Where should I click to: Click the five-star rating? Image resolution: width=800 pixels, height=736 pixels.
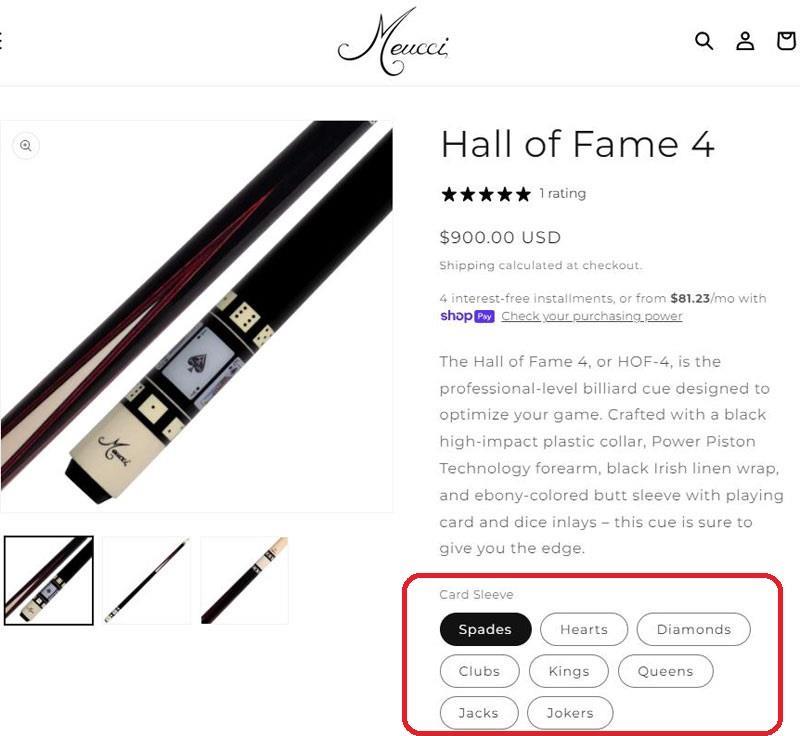[486, 194]
